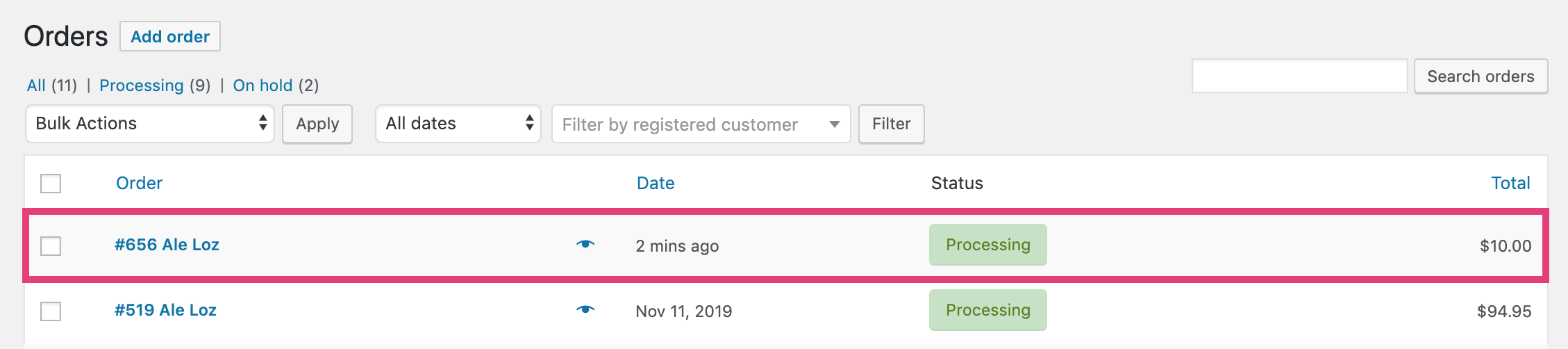
Task: Click the Filter button
Action: tap(891, 124)
